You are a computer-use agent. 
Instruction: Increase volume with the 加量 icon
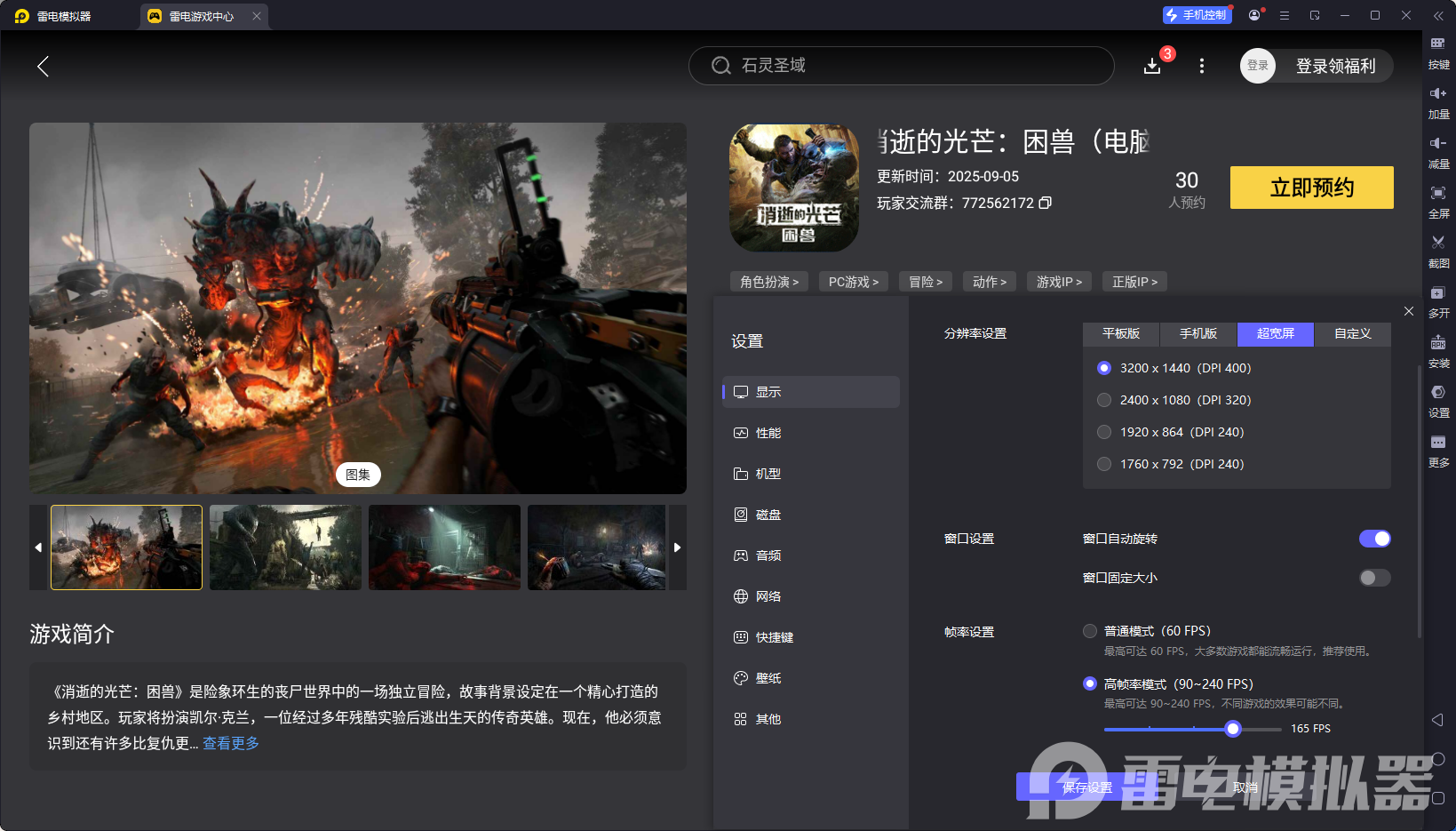click(x=1437, y=93)
